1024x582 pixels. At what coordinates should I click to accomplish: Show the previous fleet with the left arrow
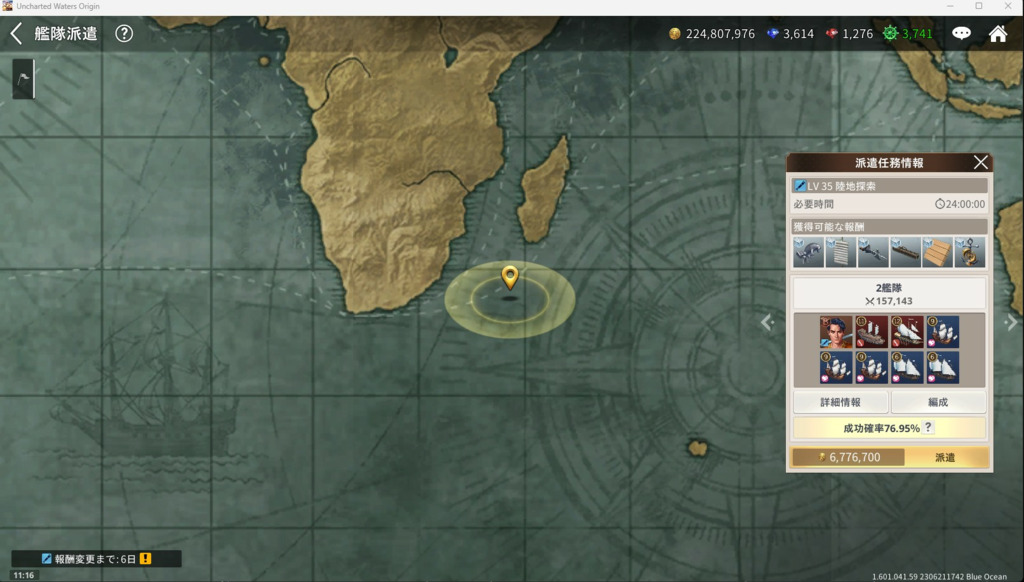tap(767, 322)
